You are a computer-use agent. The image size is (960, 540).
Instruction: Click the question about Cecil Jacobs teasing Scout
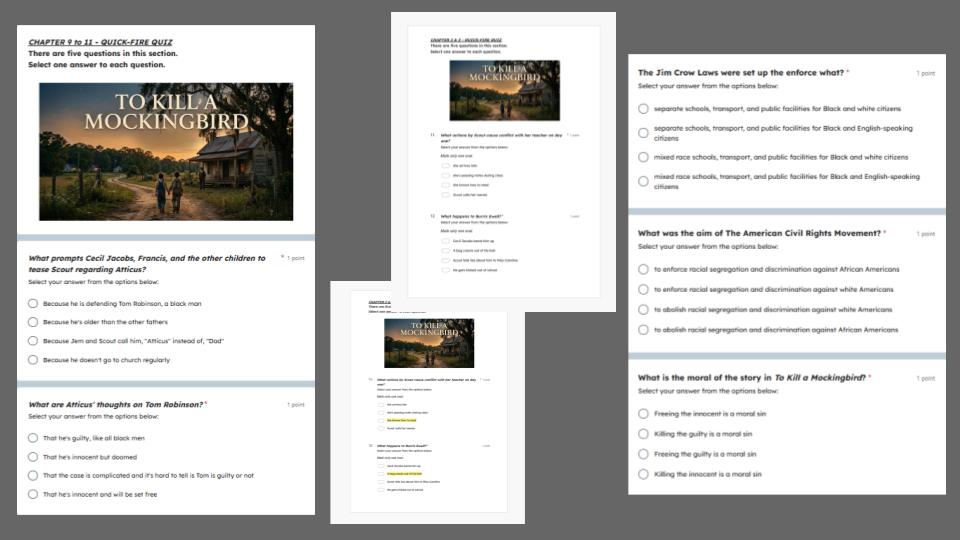tap(147, 264)
